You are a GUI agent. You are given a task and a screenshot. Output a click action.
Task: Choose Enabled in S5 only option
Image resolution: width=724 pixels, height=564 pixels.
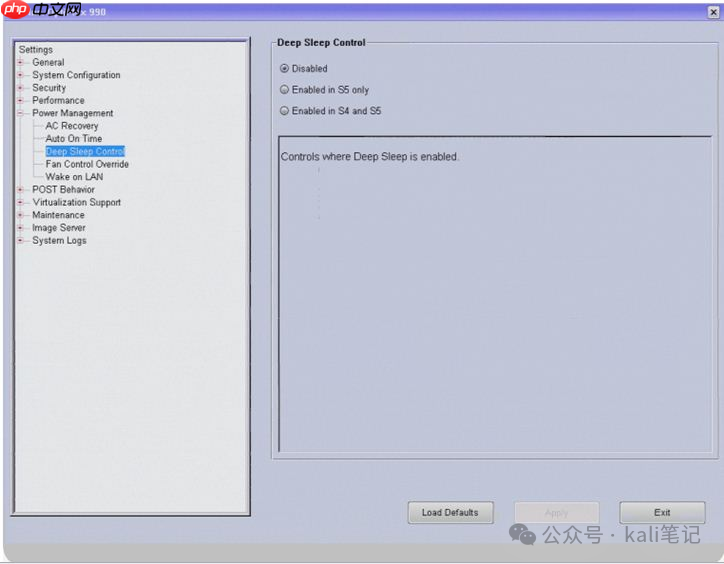tap(284, 90)
